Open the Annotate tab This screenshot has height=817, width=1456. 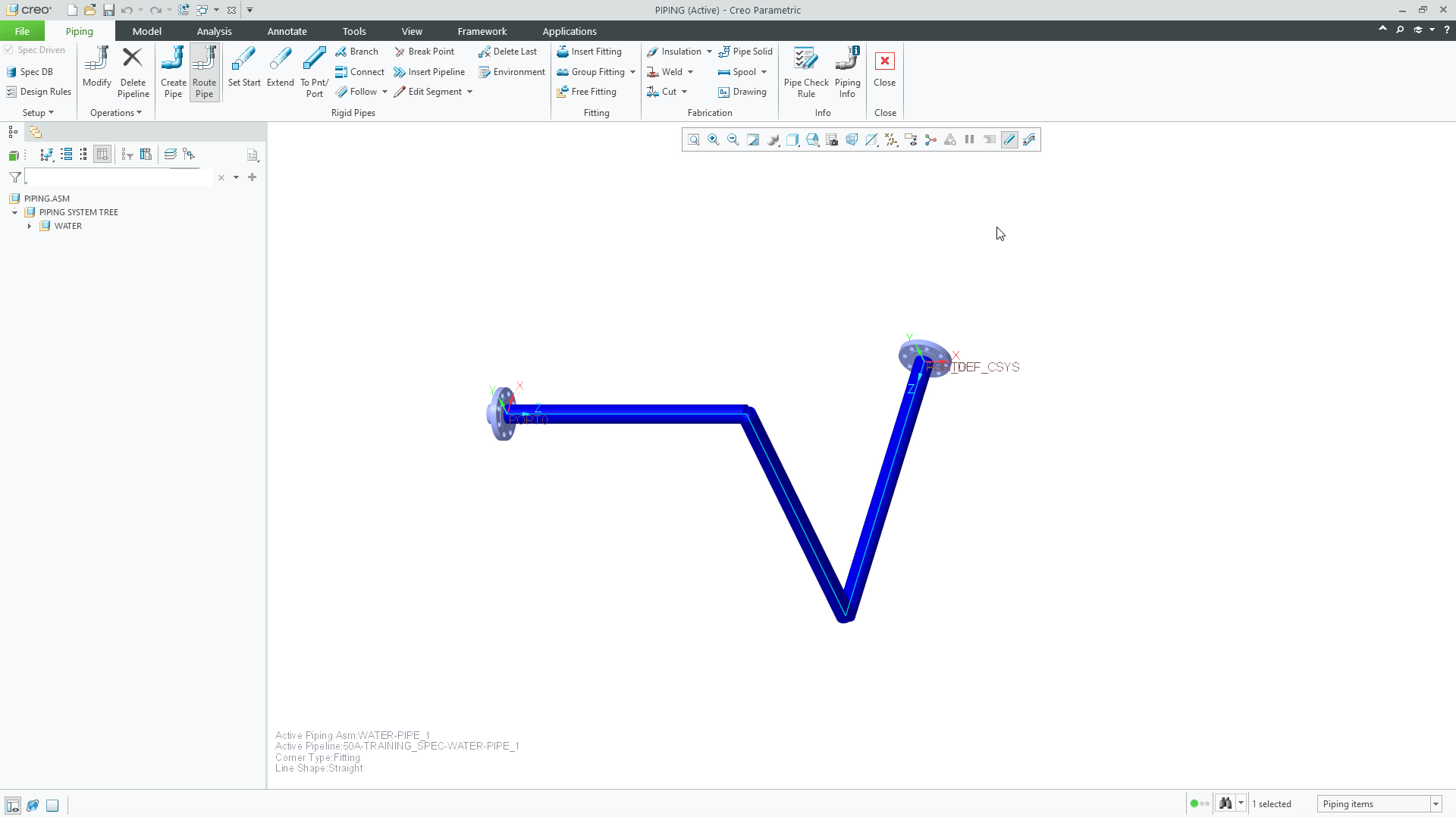coord(287,31)
